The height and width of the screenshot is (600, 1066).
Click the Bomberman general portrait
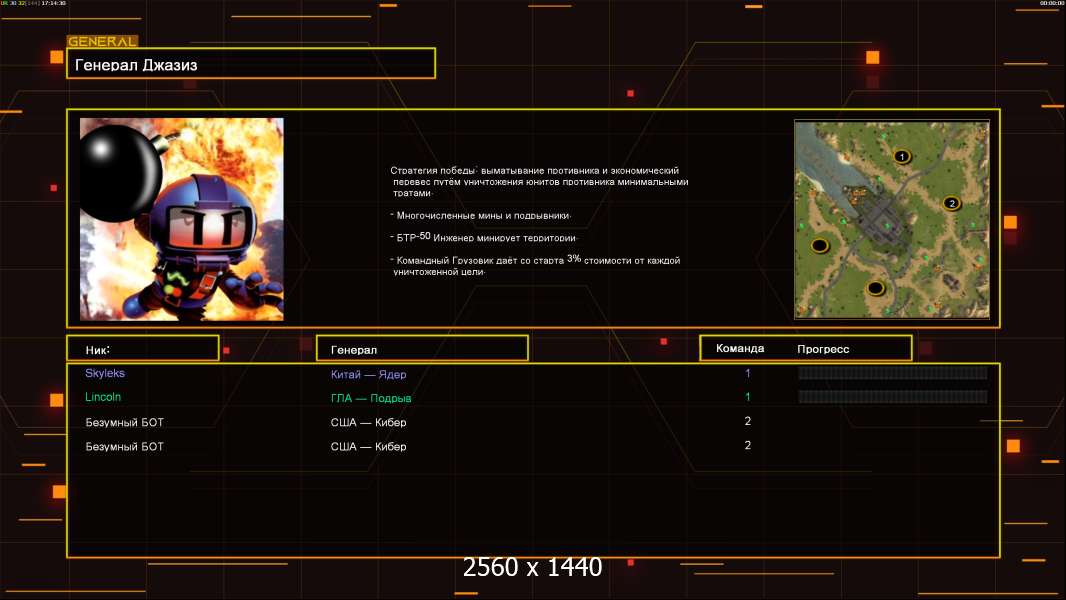coord(182,219)
